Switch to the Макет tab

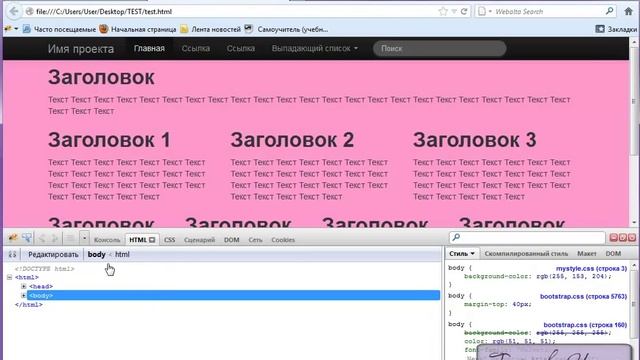[587, 253]
